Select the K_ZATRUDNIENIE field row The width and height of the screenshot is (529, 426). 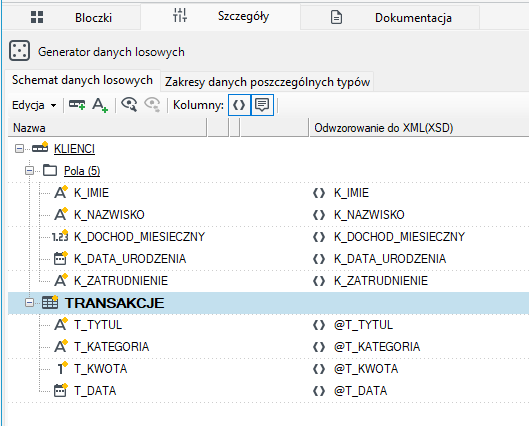click(x=269, y=281)
